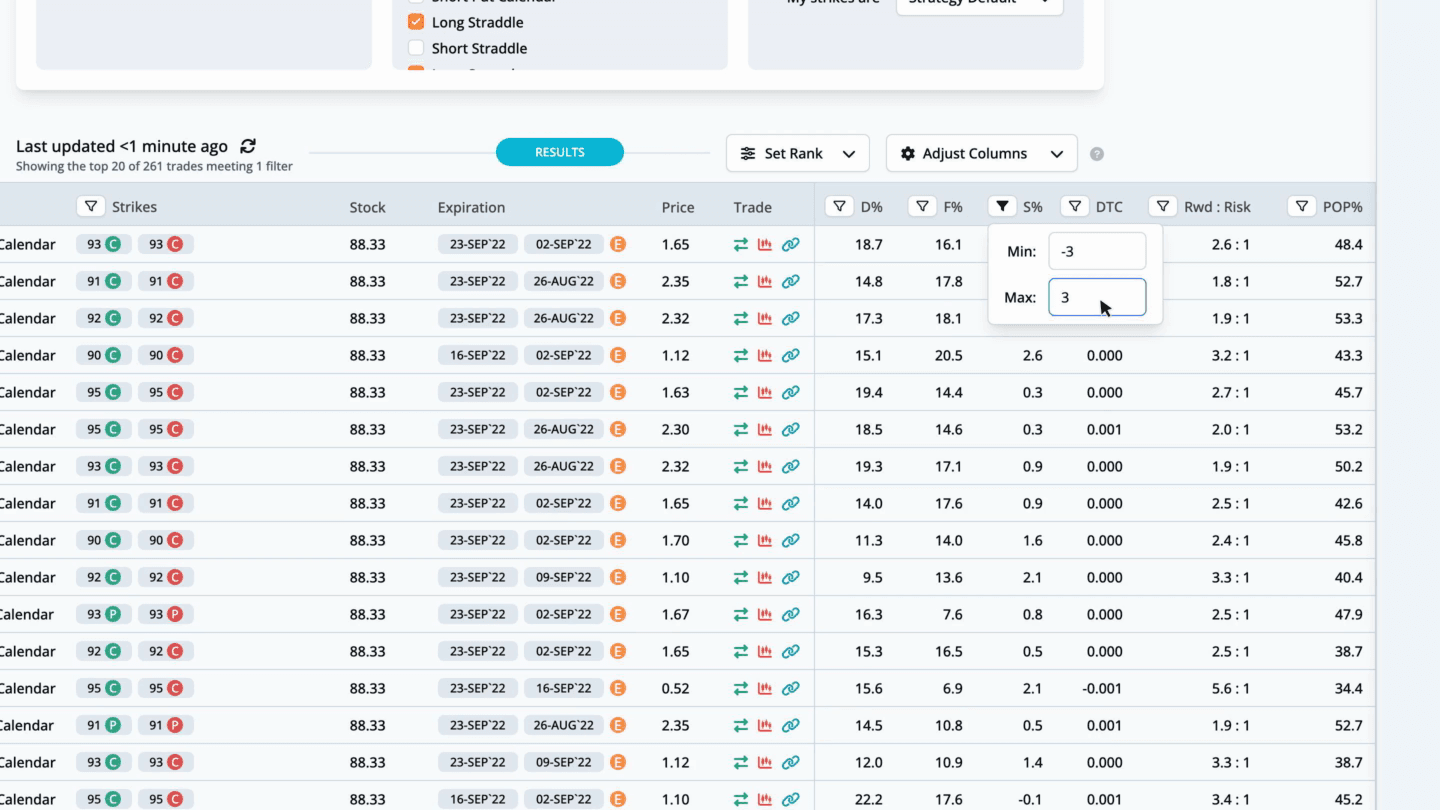1440x810 pixels.
Task: Click the 02-SEP`22 expiration in the 1.70 price row
Action: pyautogui.click(x=564, y=540)
